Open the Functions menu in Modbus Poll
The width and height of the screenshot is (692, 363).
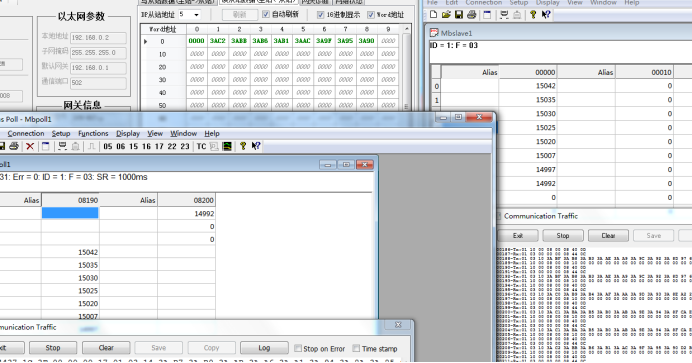(x=93, y=133)
